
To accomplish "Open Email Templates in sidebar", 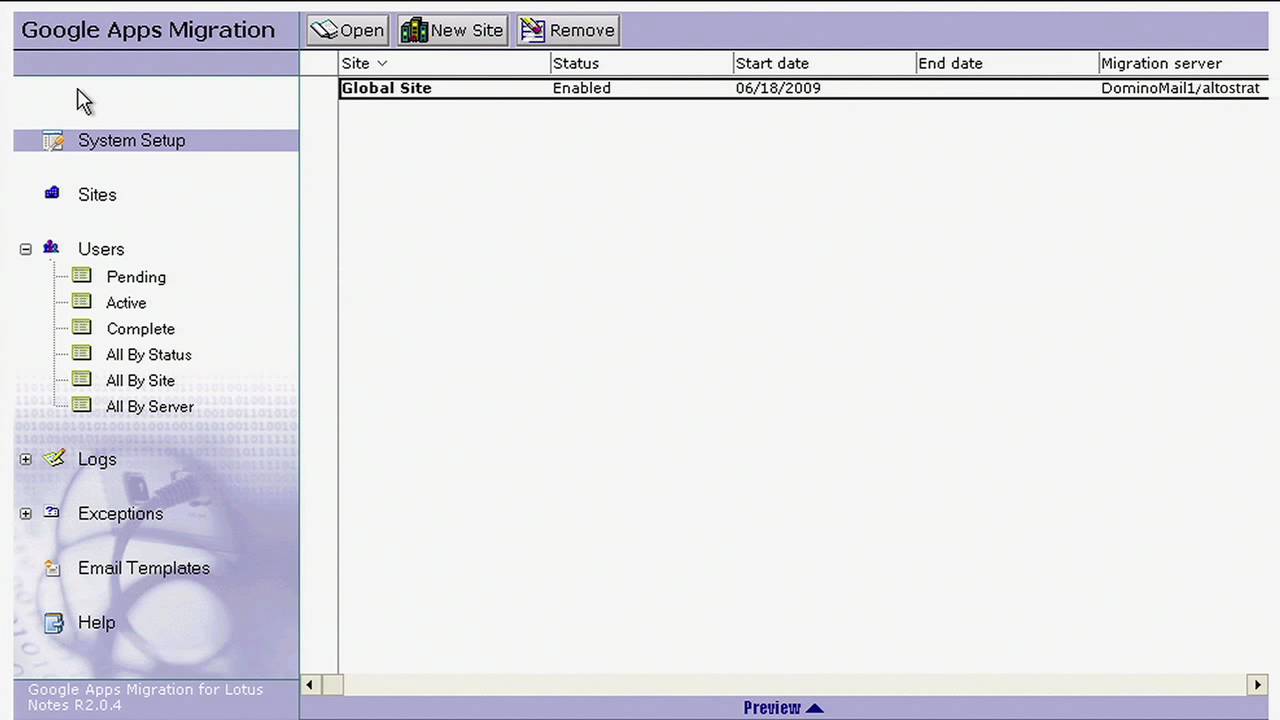I will pos(144,568).
